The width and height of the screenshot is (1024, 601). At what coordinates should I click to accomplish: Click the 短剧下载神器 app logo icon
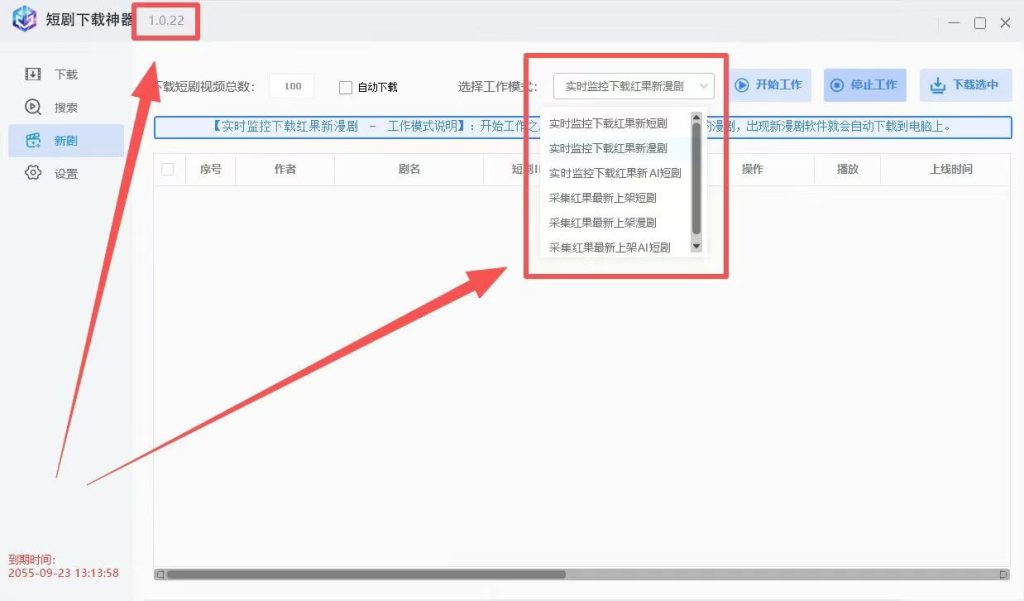[25, 19]
